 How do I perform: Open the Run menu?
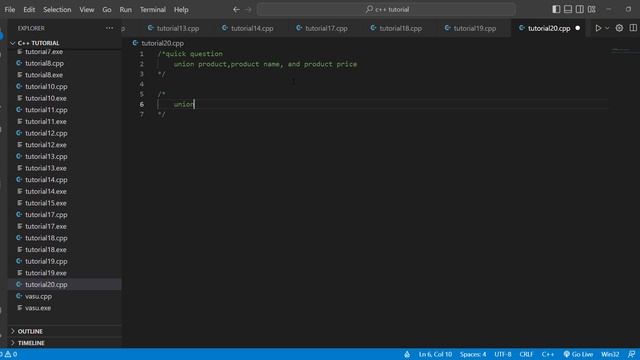[x=125, y=9]
